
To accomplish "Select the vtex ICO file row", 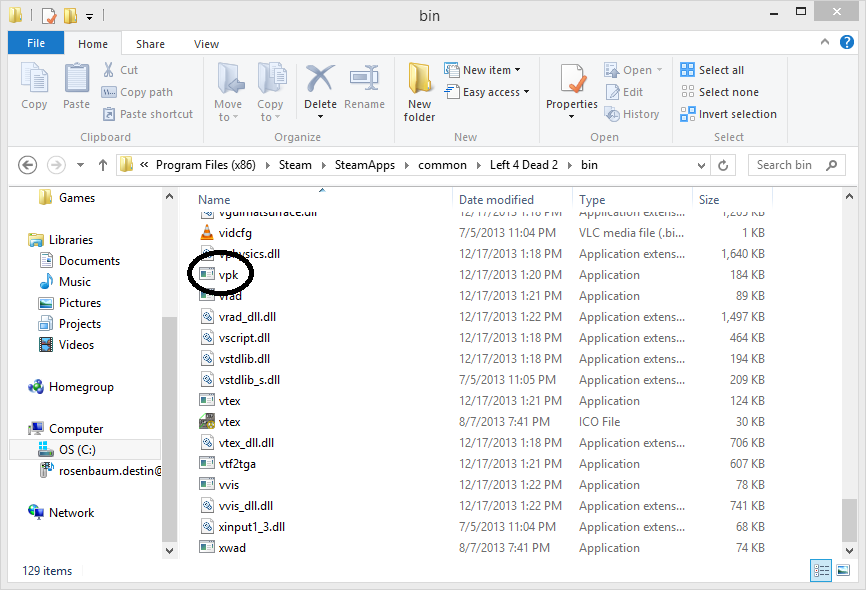I will pyautogui.click(x=482, y=422).
